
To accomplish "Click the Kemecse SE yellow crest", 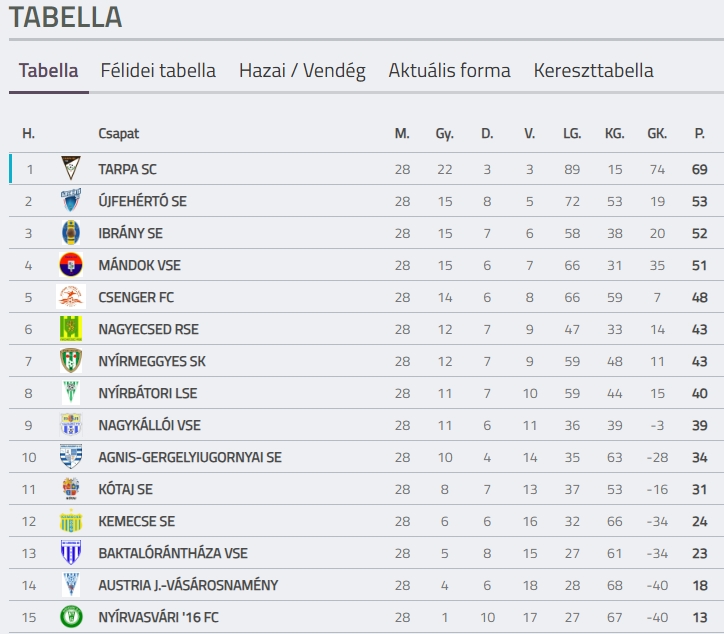I will tap(71, 521).
